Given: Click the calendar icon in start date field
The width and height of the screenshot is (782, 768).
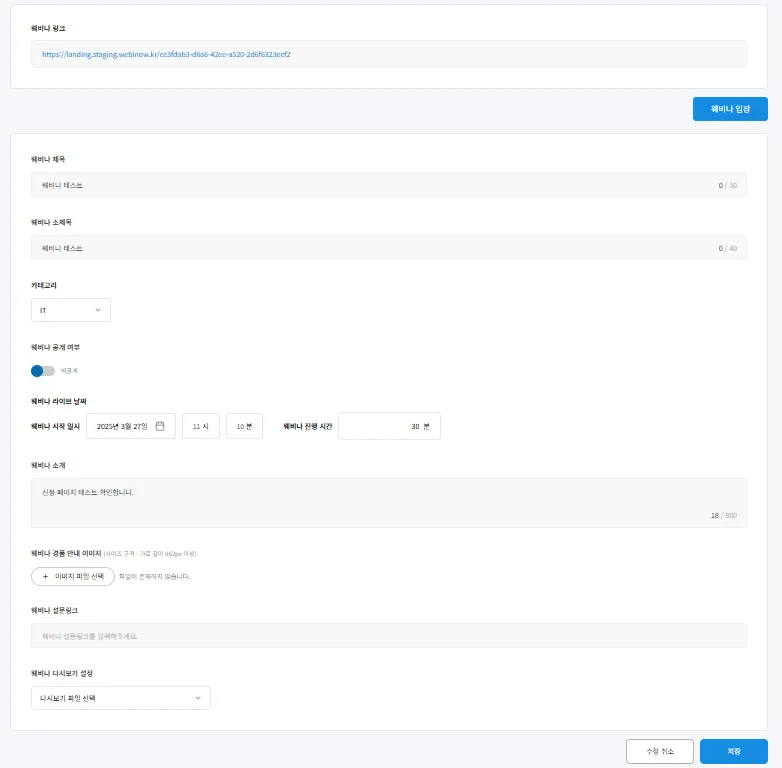Looking at the screenshot, I should click(160, 426).
